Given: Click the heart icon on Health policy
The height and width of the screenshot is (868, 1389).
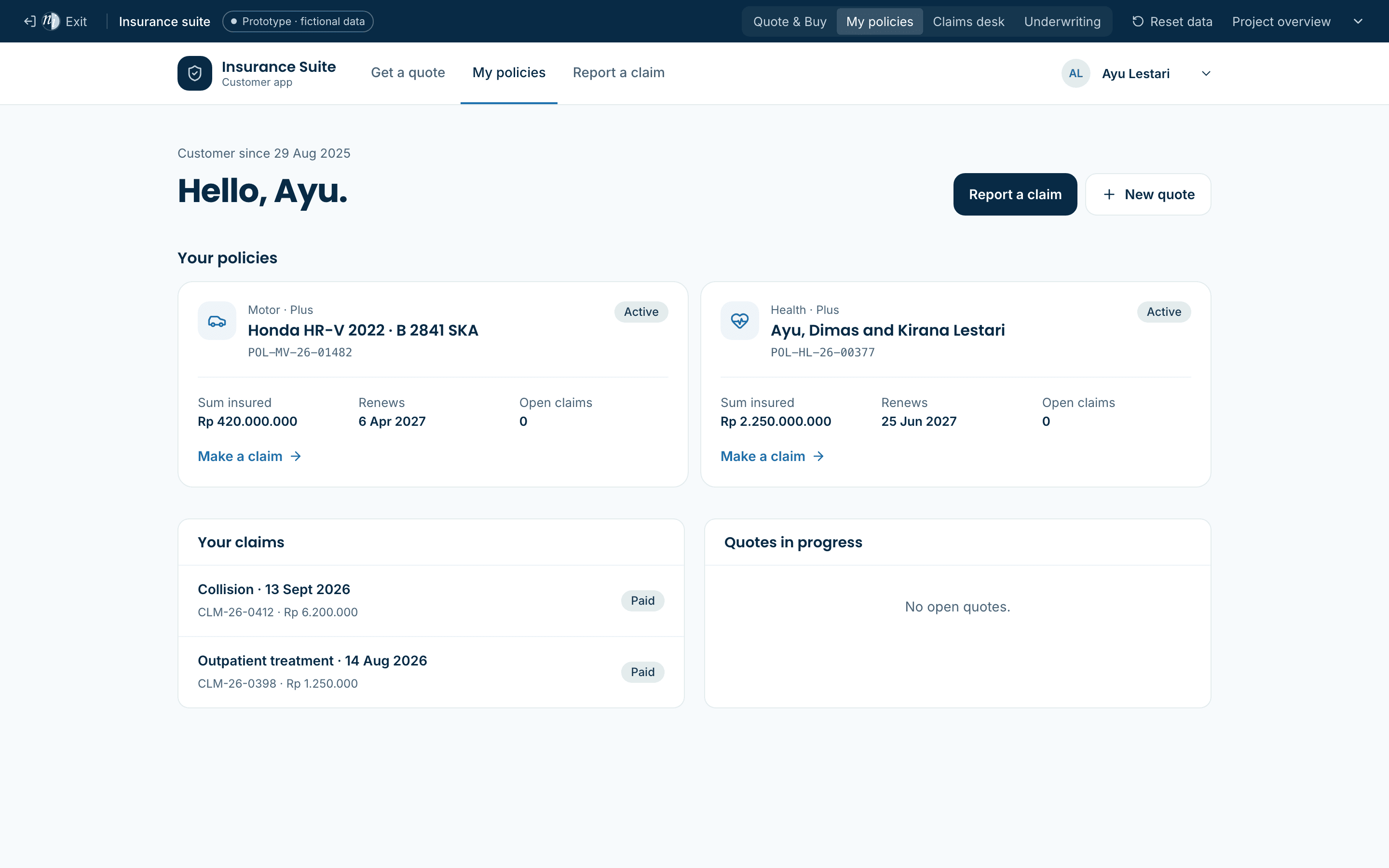Looking at the screenshot, I should [x=739, y=321].
